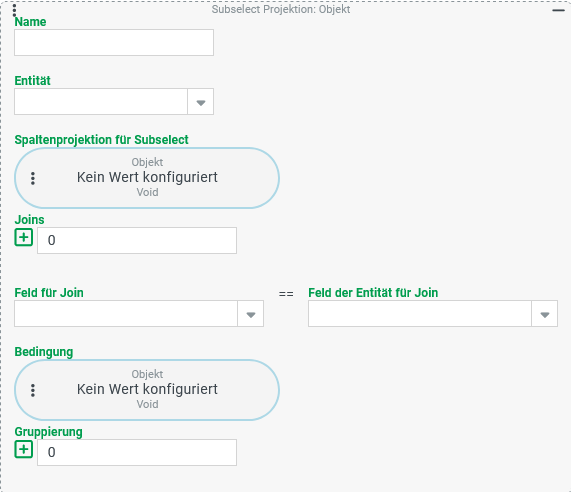571x492 pixels.
Task: Open the Entität dropdown arrow
Action: pyautogui.click(x=201, y=102)
